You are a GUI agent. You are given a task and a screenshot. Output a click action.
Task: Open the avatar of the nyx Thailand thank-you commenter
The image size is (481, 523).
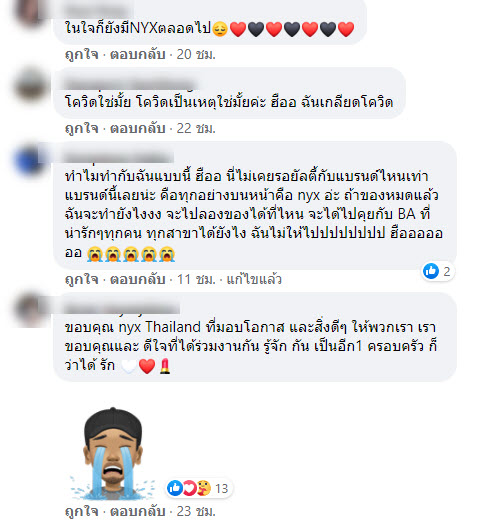click(x=30, y=310)
